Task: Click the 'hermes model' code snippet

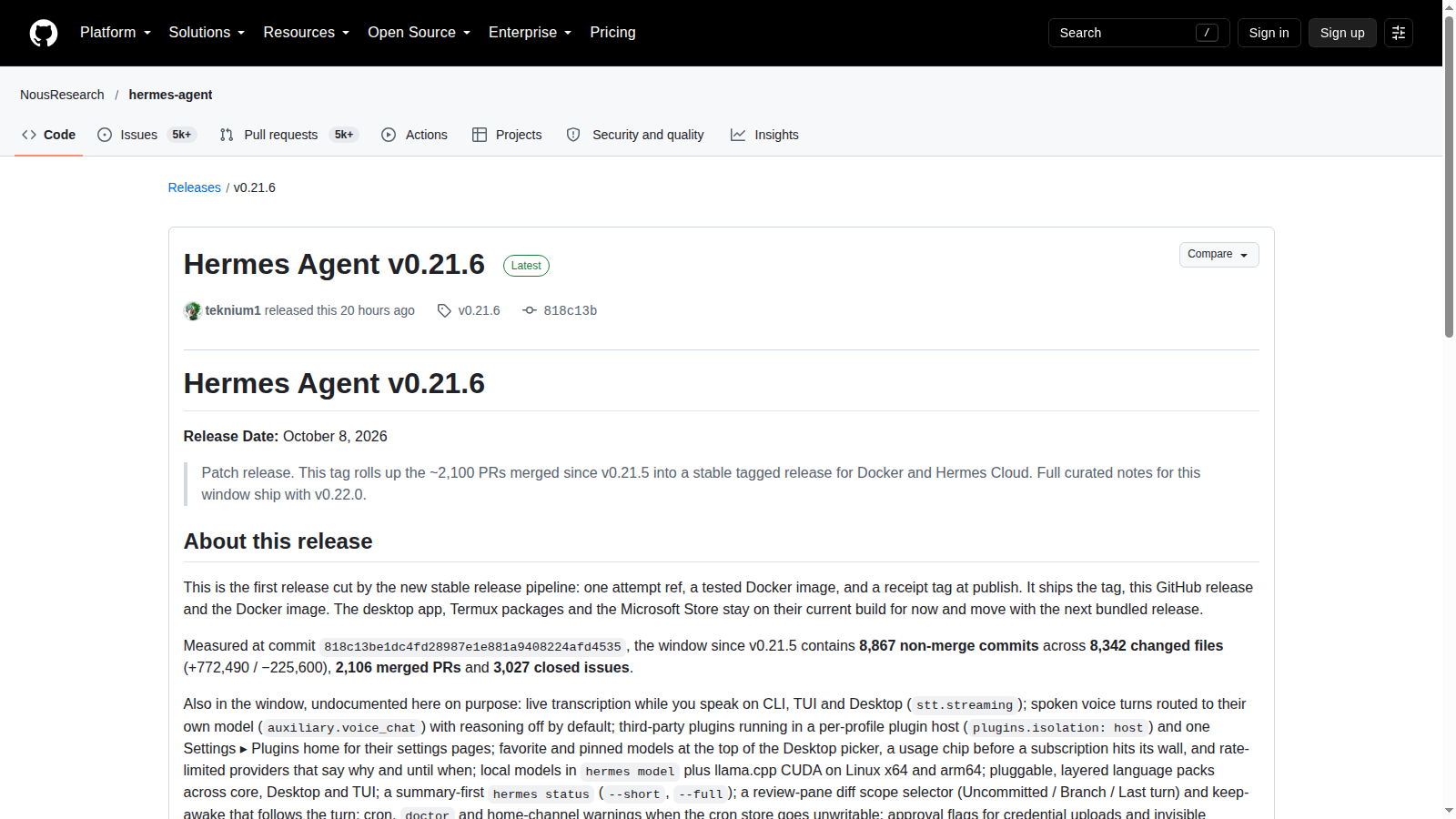Action: [630, 772]
